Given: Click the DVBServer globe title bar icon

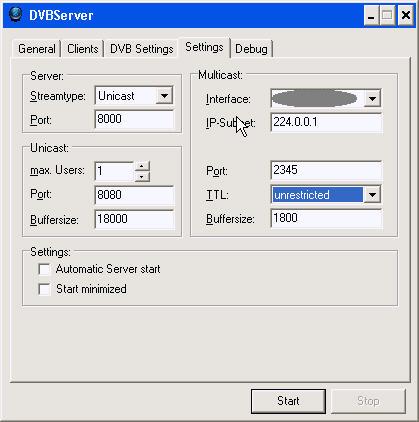Looking at the screenshot, I should pos(15,14).
